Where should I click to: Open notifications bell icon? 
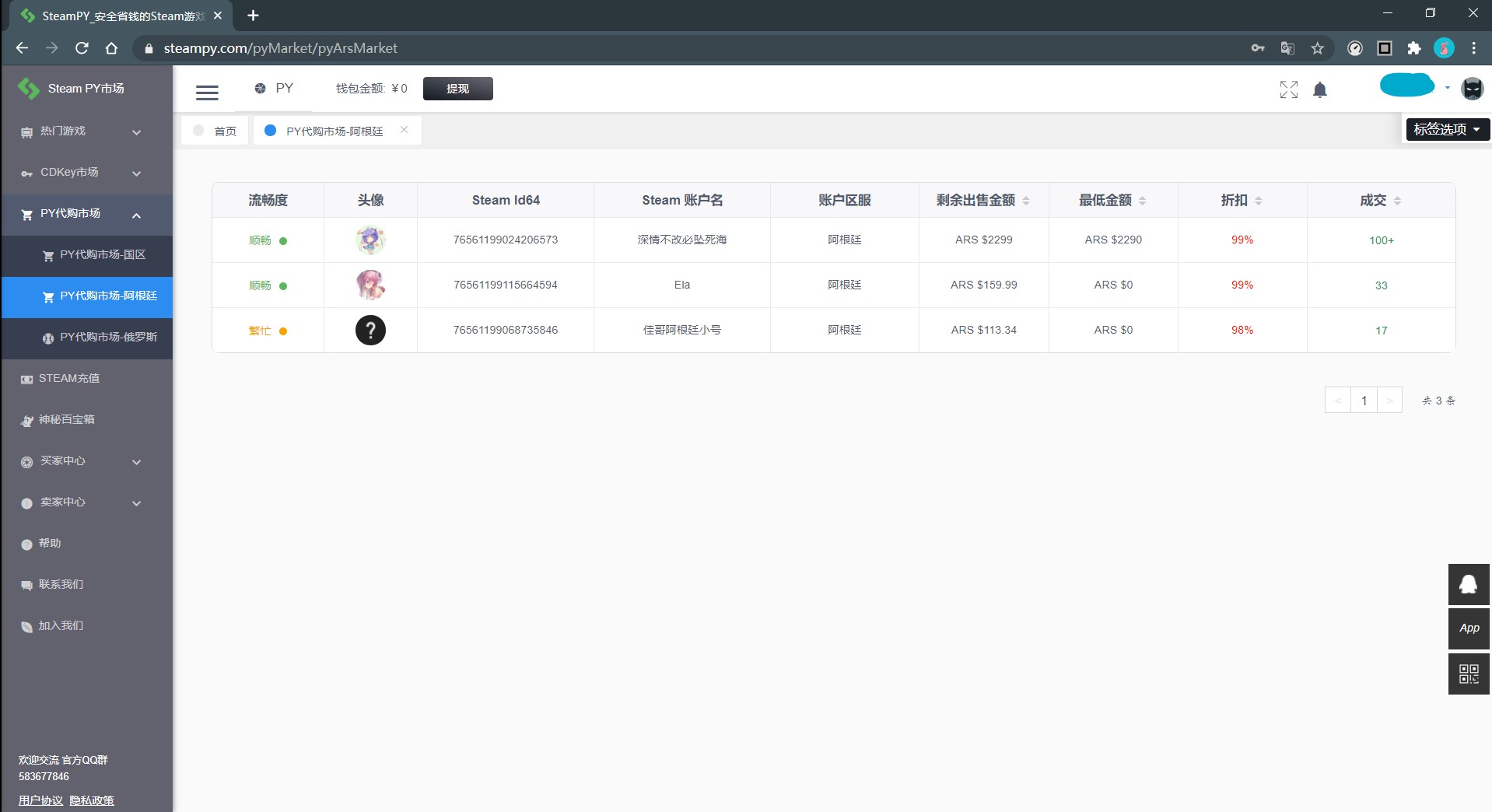(x=1320, y=90)
